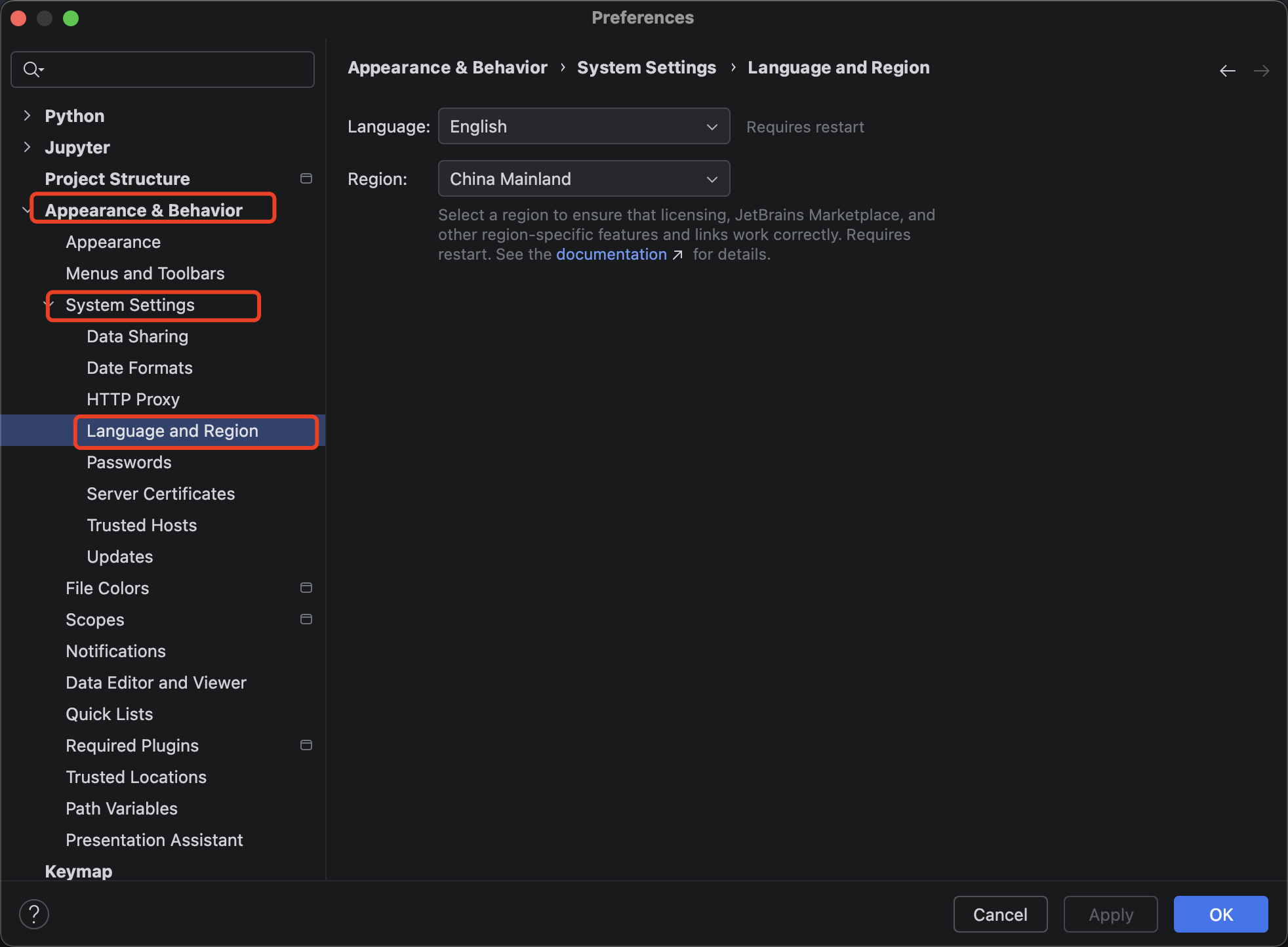
Task: Open the Region dropdown showing China Mainland
Action: coord(583,178)
